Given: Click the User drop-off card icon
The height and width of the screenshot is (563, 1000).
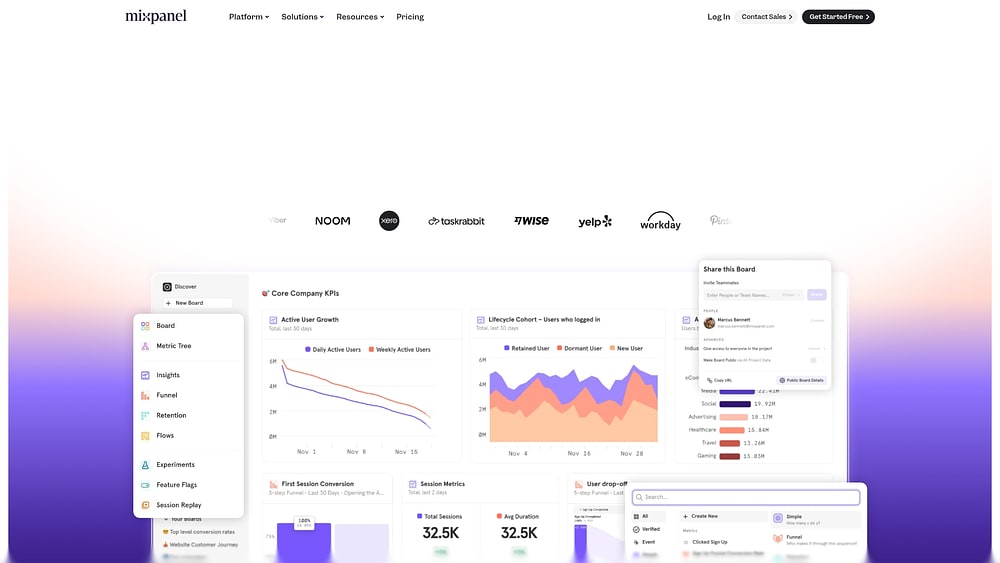Looking at the screenshot, I should (579, 485).
